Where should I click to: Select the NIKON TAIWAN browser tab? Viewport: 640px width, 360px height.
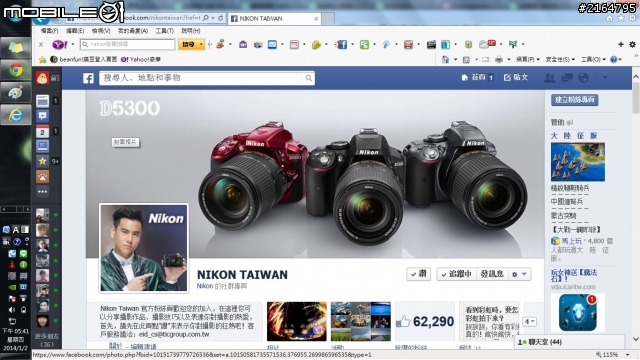coord(274,18)
